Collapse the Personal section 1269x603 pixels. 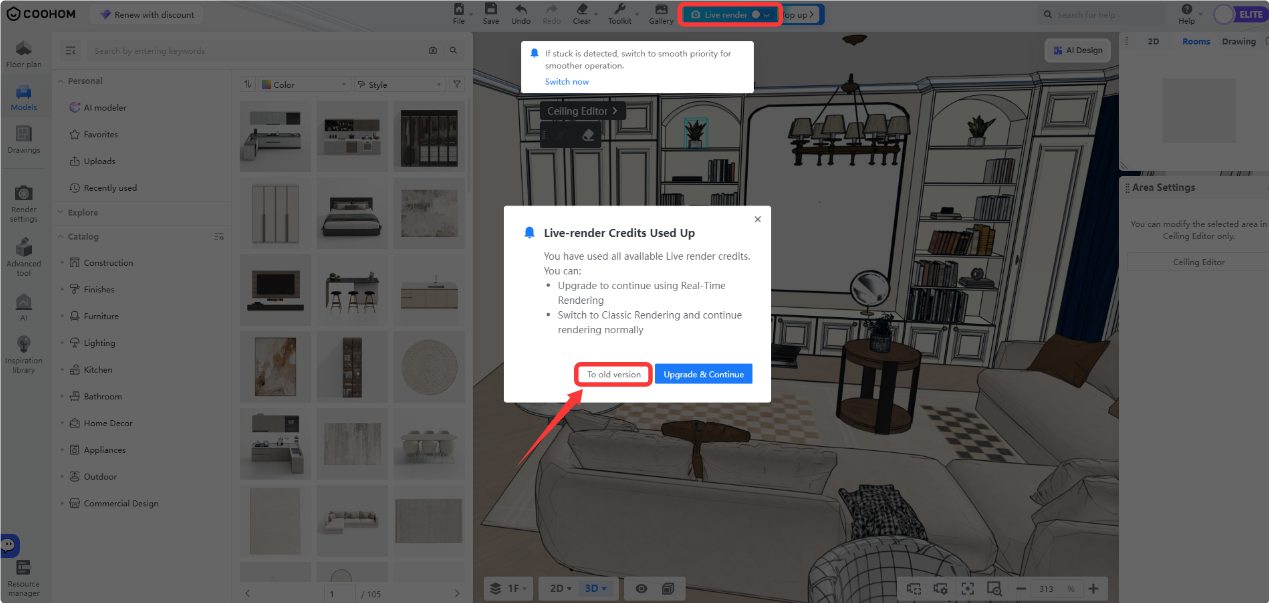point(61,81)
